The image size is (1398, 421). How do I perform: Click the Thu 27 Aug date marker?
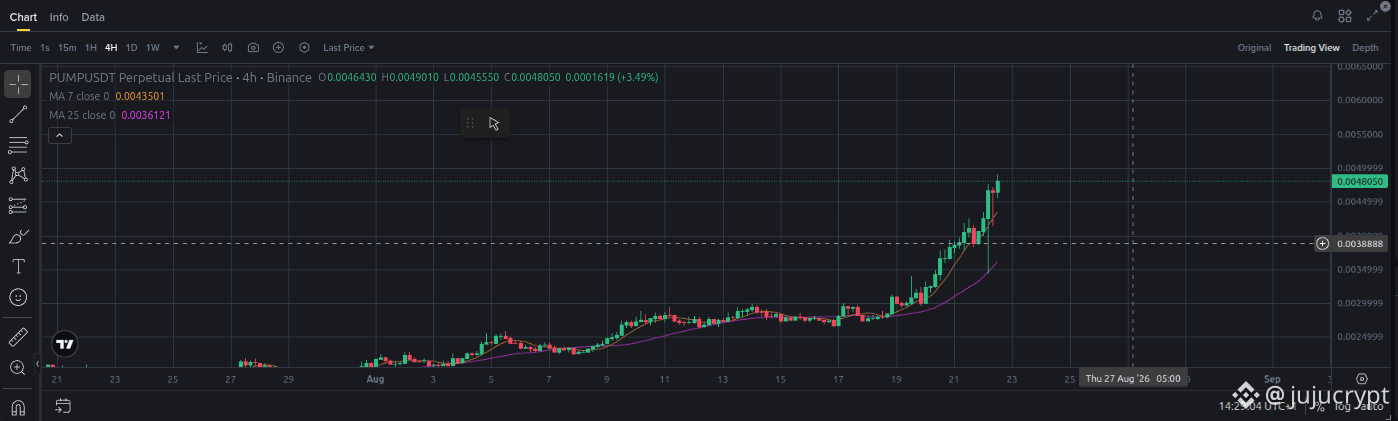(x=1133, y=379)
